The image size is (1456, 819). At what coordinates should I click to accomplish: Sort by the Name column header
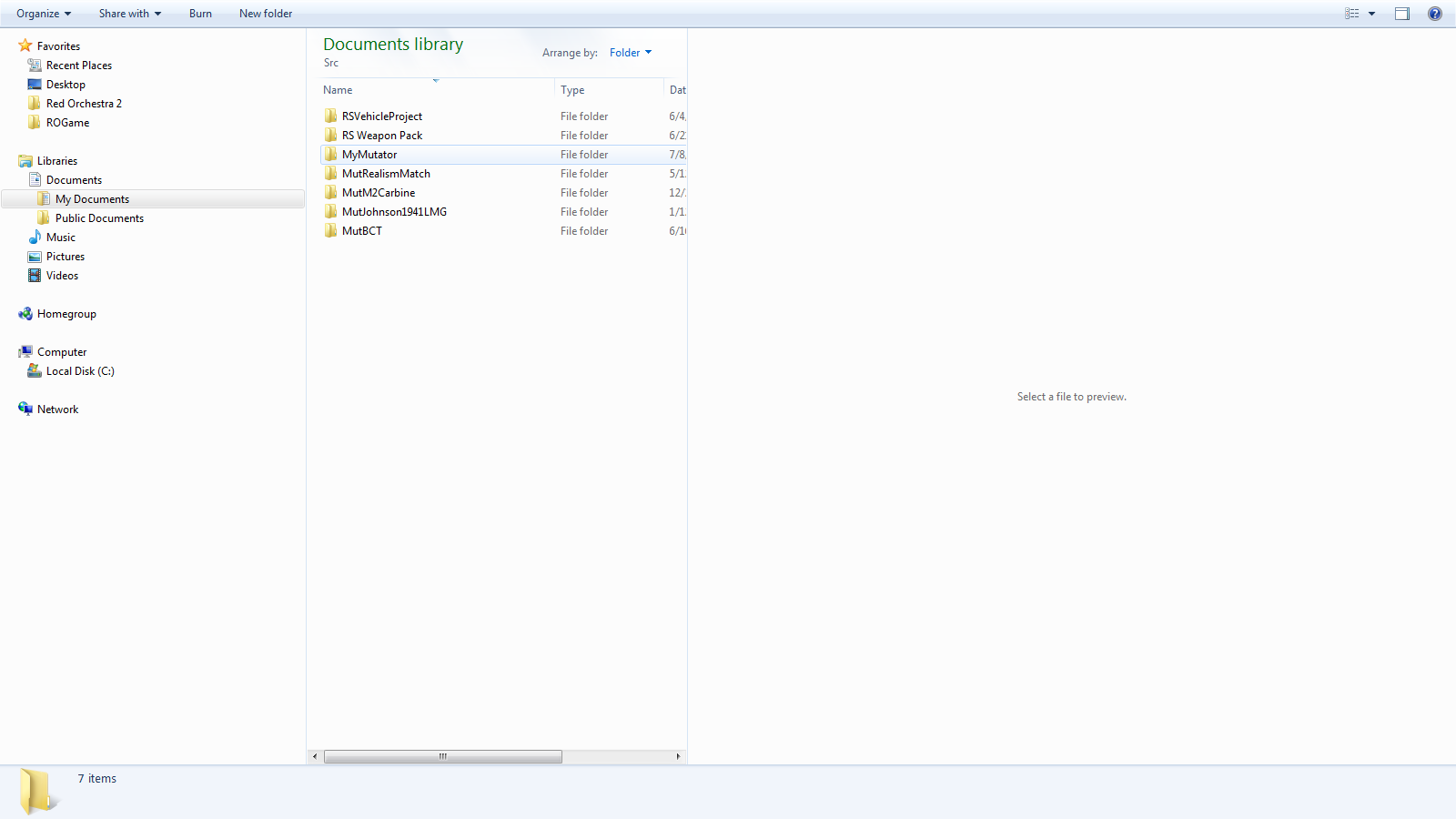coord(437,89)
